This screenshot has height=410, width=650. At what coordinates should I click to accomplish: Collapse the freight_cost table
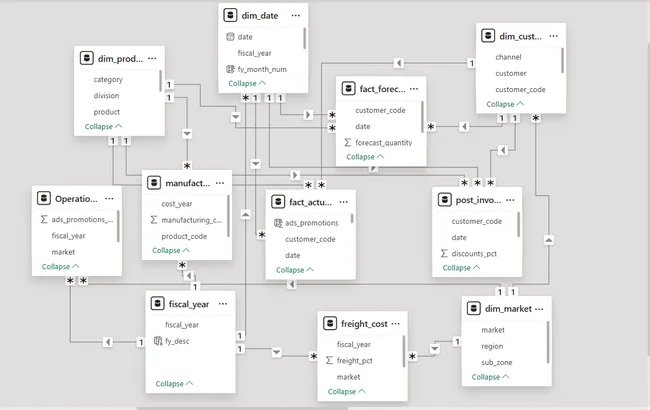pos(346,391)
